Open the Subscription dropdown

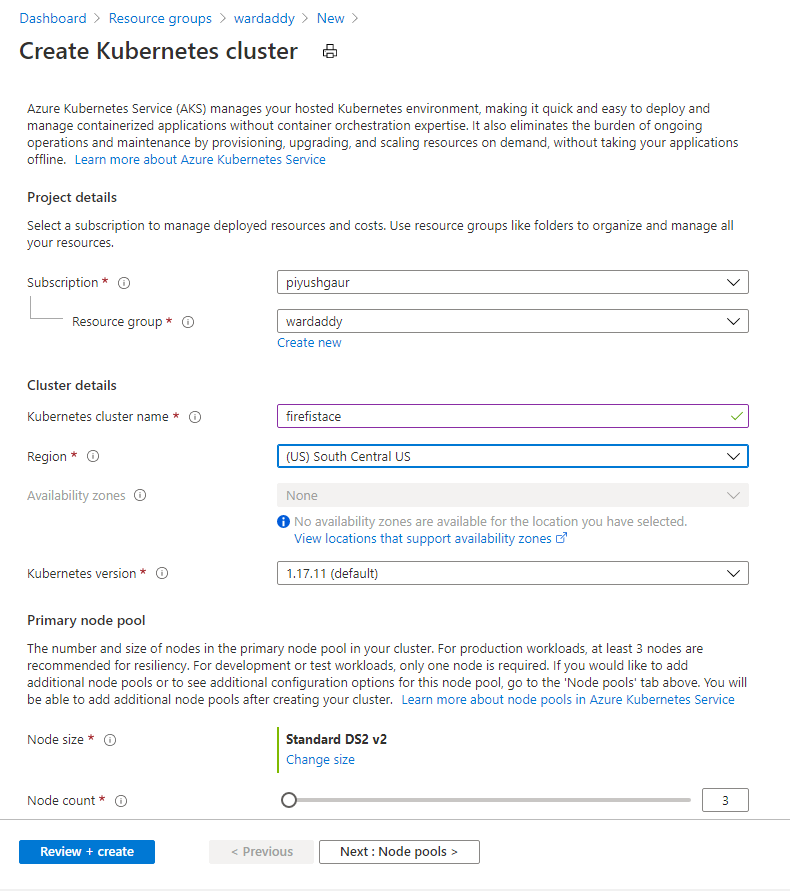tap(513, 282)
